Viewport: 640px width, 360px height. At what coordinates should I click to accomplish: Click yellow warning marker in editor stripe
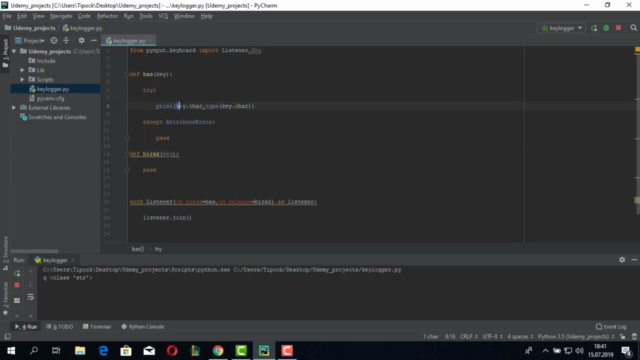pos(637,50)
